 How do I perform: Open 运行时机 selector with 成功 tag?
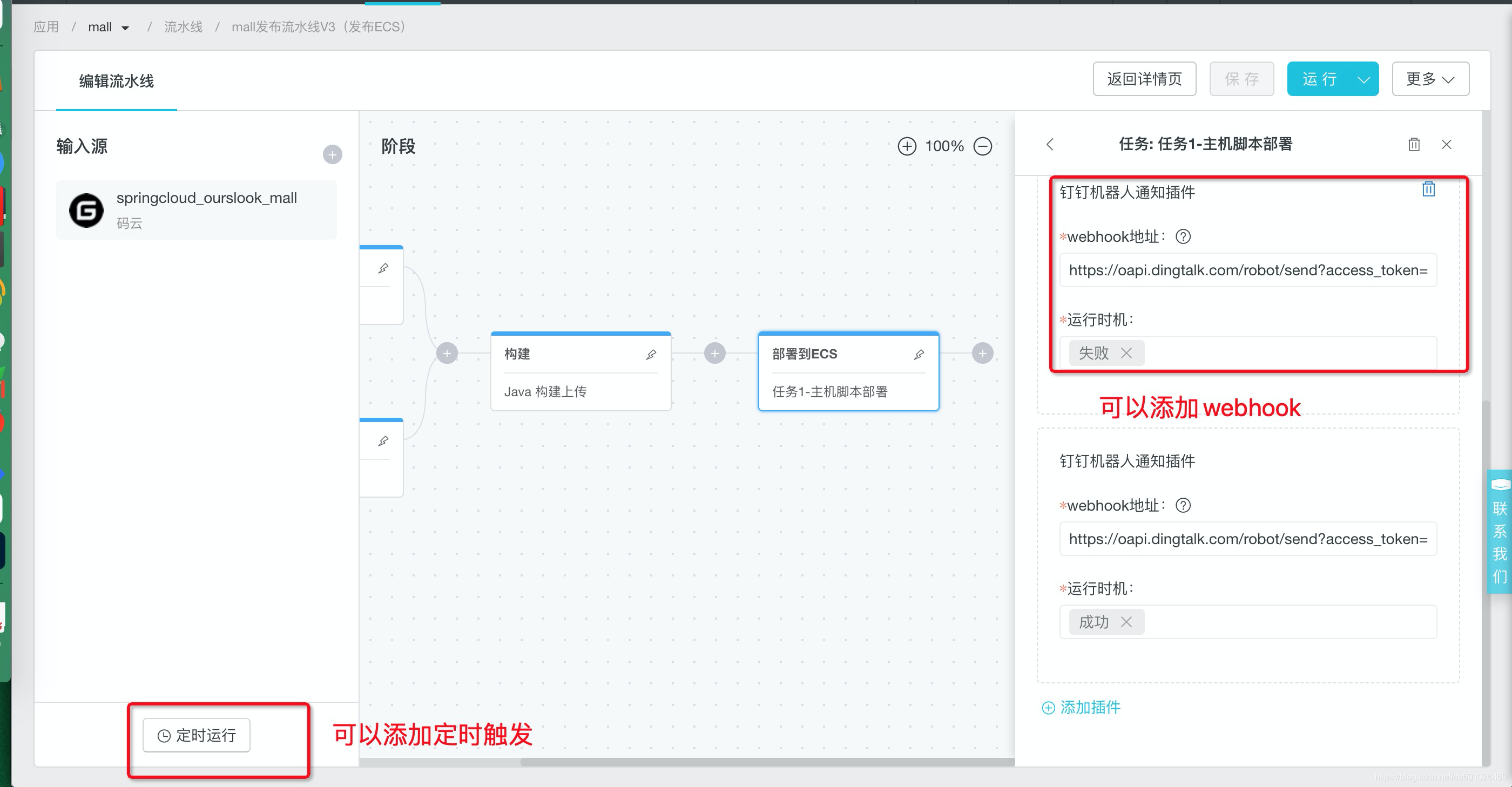point(1248,621)
